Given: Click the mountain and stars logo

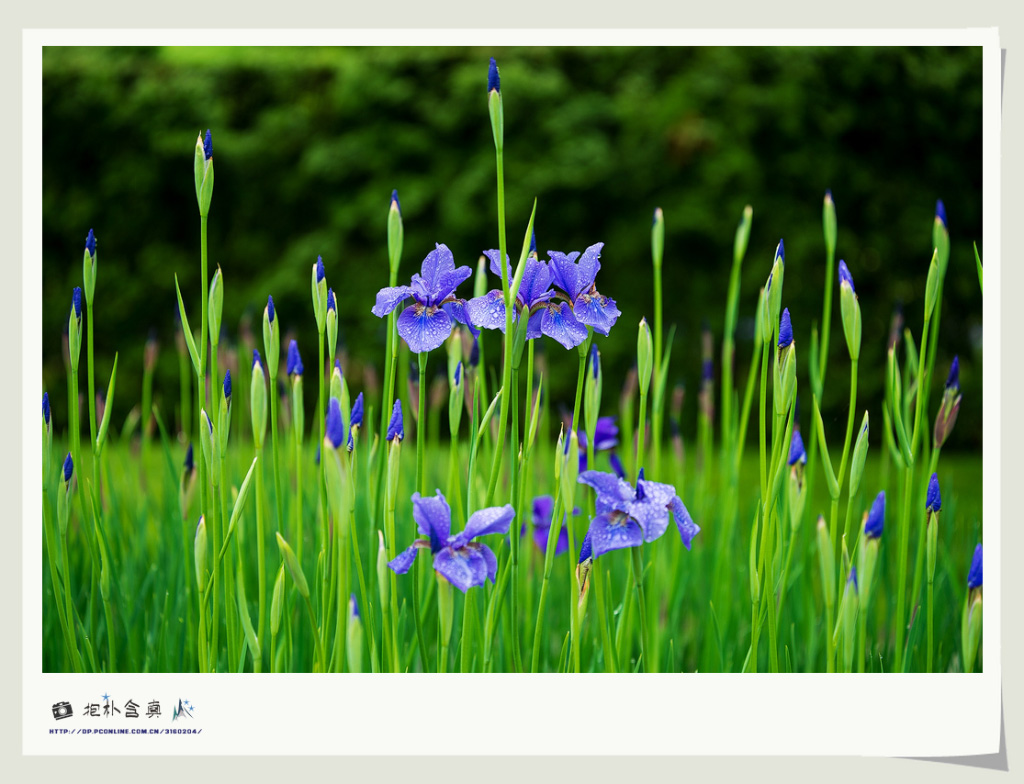Looking at the screenshot, I should point(182,710).
